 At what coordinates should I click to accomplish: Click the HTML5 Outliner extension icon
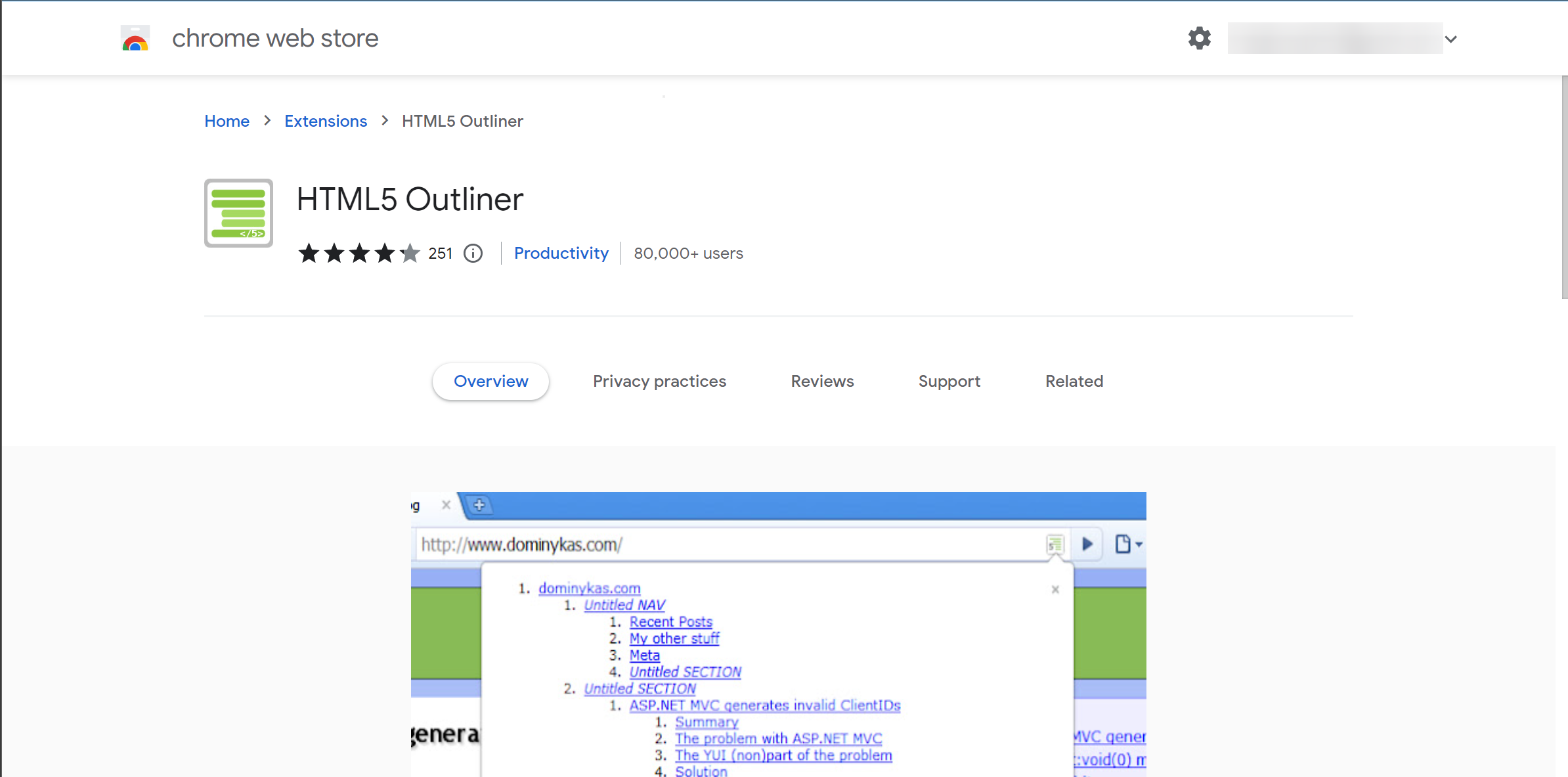click(238, 213)
